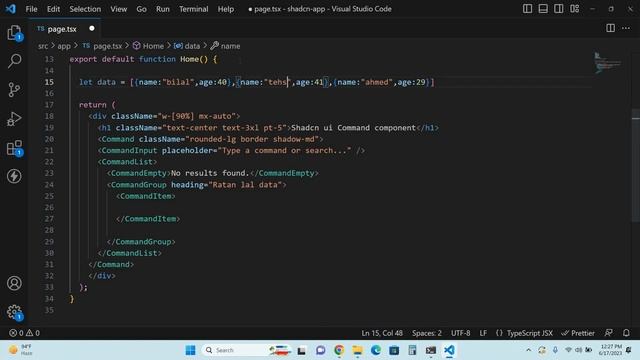Open the Terminal menu
The image size is (640, 360).
[193, 9]
